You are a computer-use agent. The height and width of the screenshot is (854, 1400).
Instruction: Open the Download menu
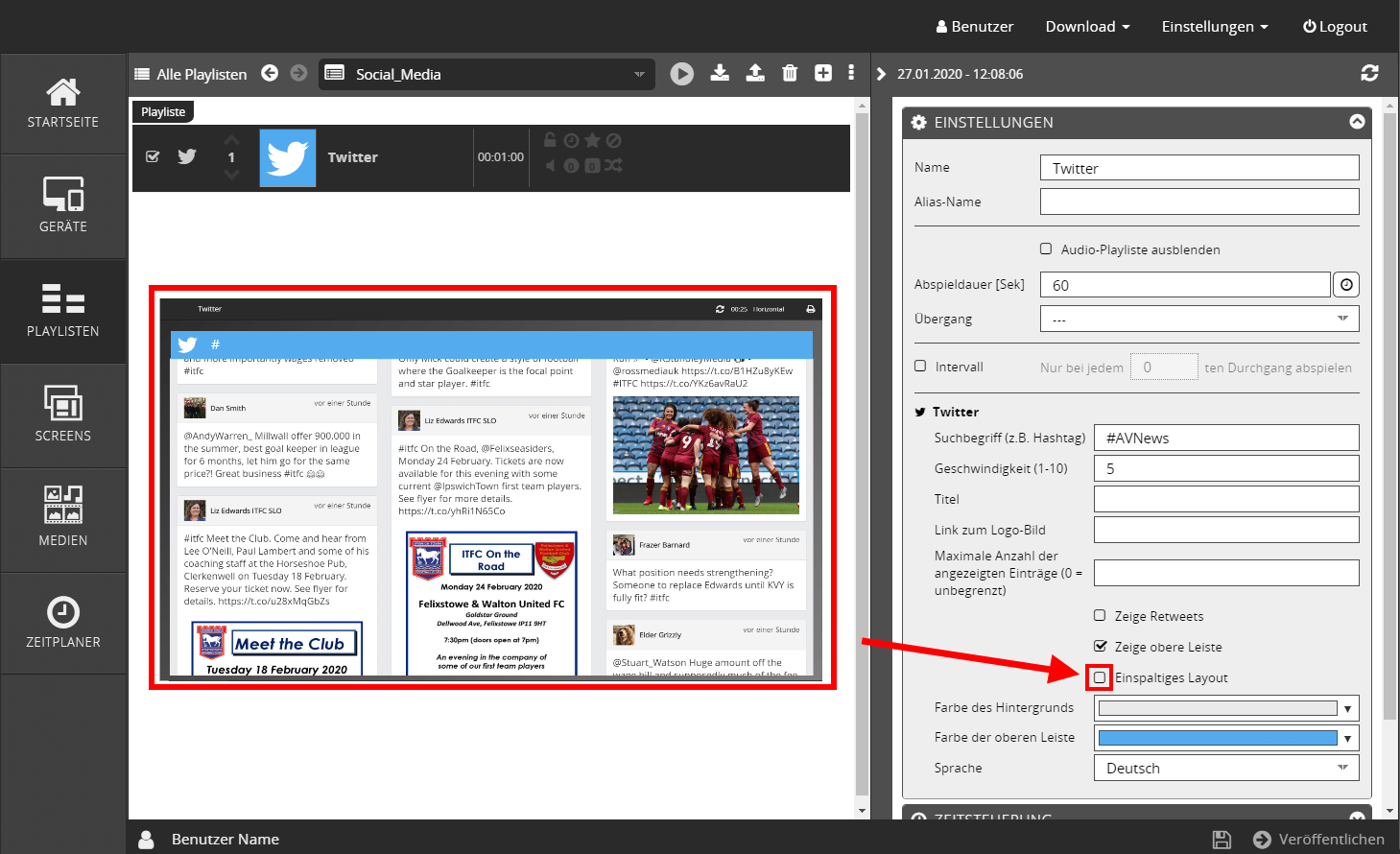click(x=1087, y=26)
